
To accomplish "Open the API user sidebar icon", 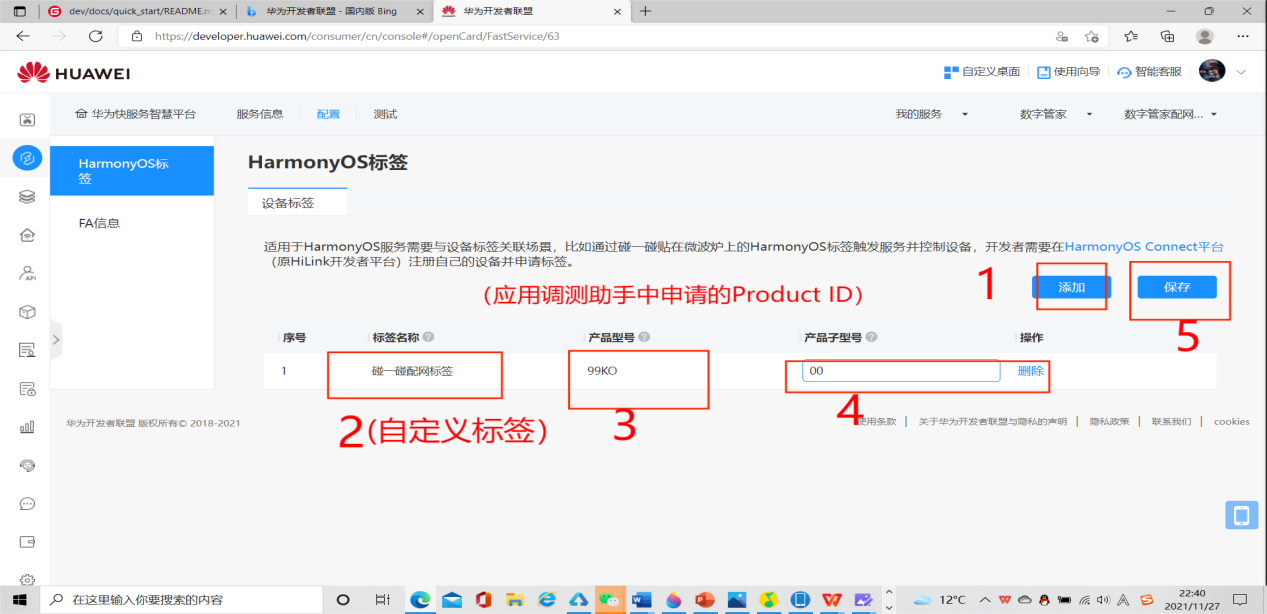I will 27,273.
